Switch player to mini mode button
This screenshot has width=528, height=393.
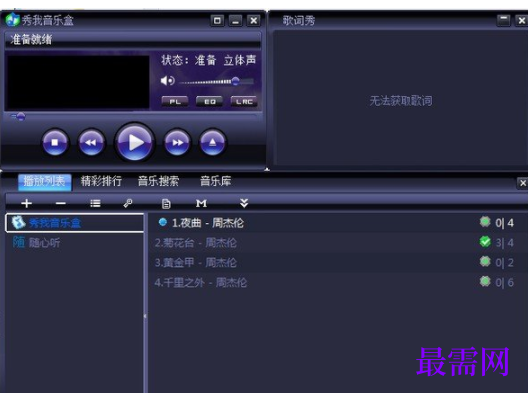pos(217,21)
